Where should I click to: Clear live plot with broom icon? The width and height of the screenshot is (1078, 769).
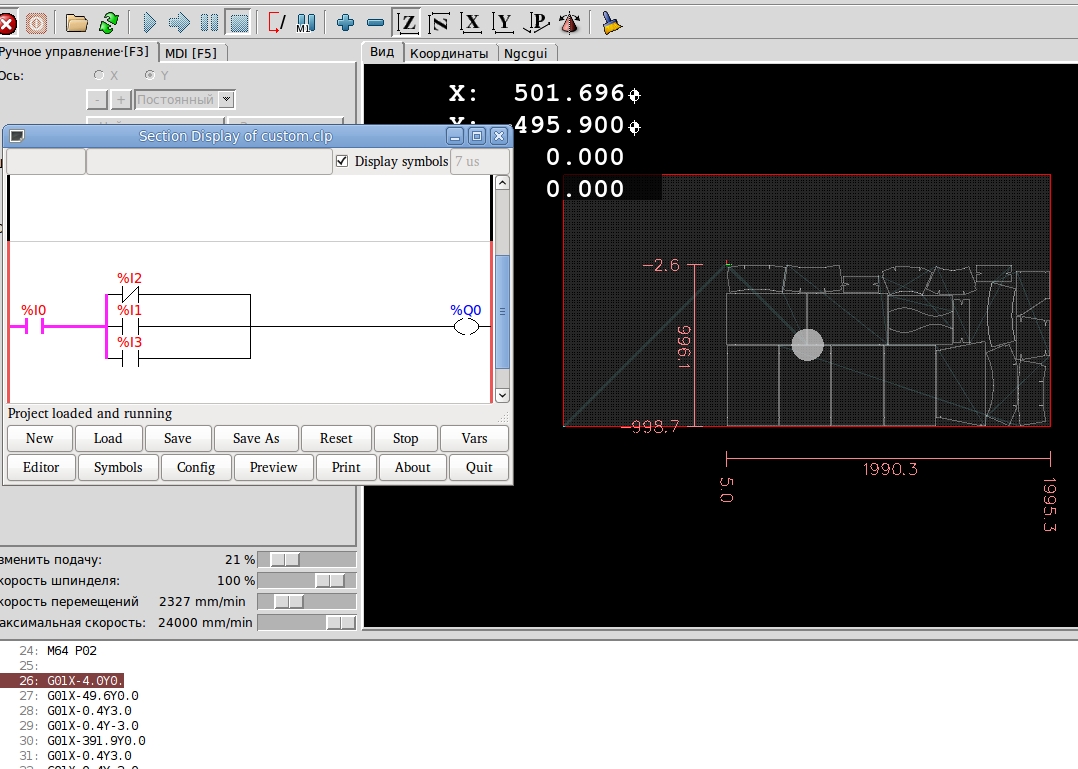pos(612,21)
